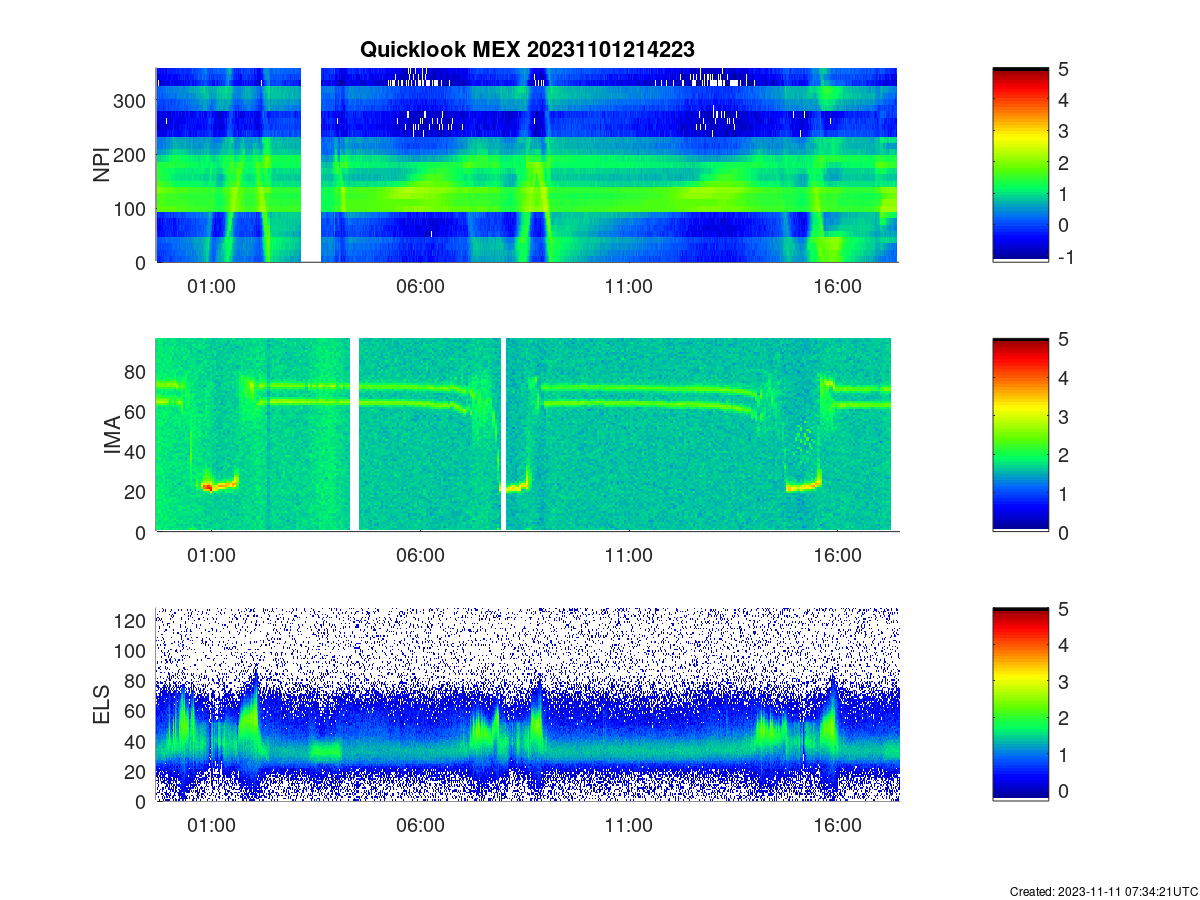Click the 'Created: 2023-11-11 07:34:21UTC' timestamp
1200x900 pixels.
[x=1103, y=891]
